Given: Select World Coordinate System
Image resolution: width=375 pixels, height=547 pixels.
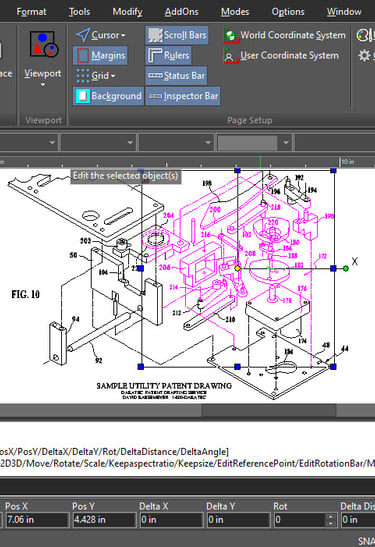Looking at the screenshot, I should 284,35.
